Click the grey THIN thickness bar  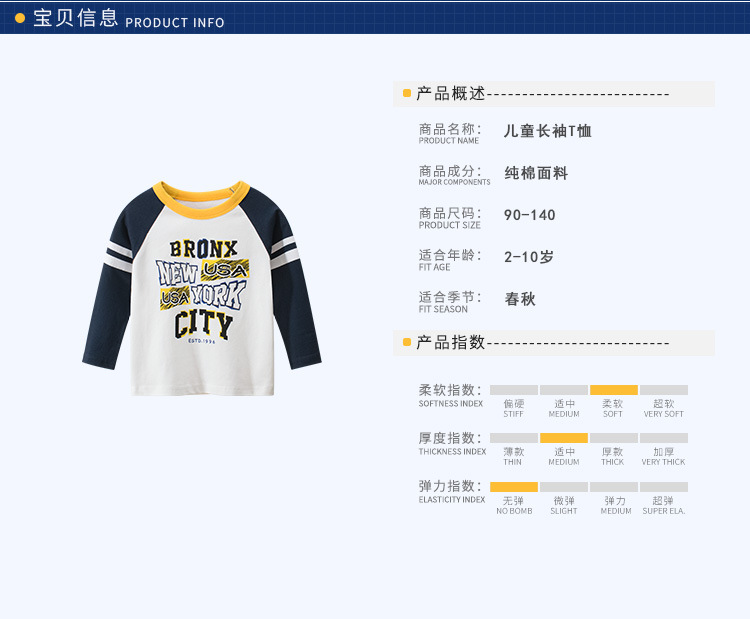pos(514,438)
